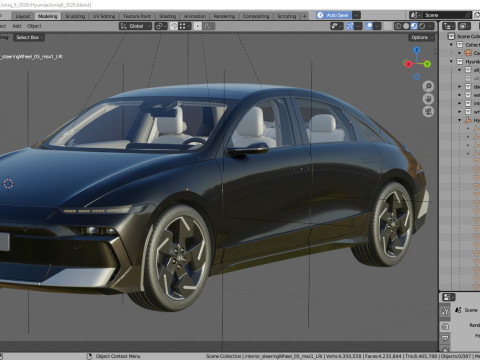This screenshot has height=360, width=480.
Task: Click the hand pan viewport button
Action: coord(428,99)
